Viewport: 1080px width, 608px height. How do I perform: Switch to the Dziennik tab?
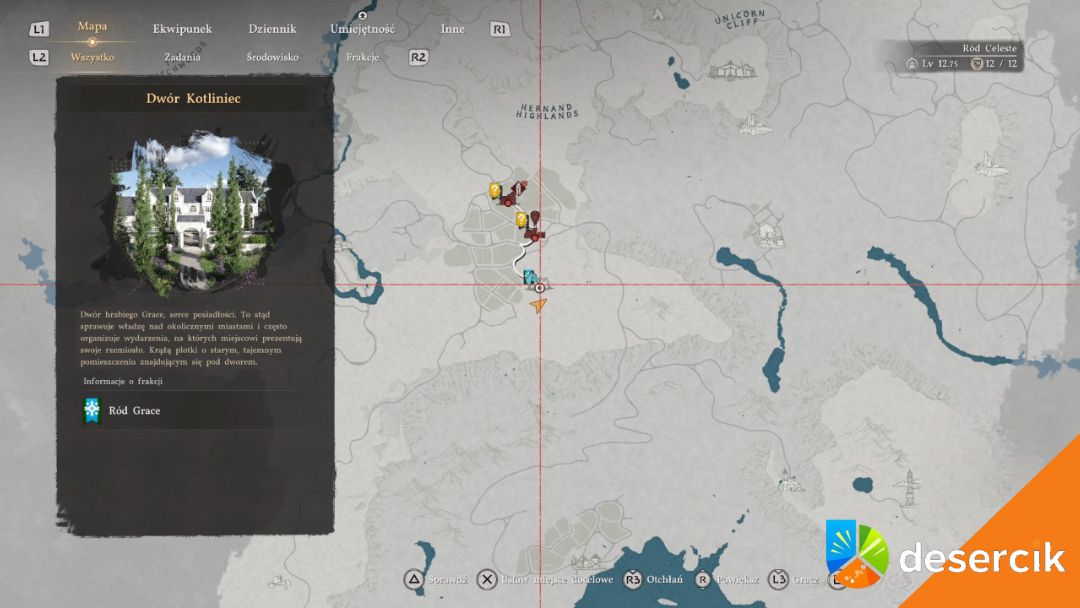[272, 29]
